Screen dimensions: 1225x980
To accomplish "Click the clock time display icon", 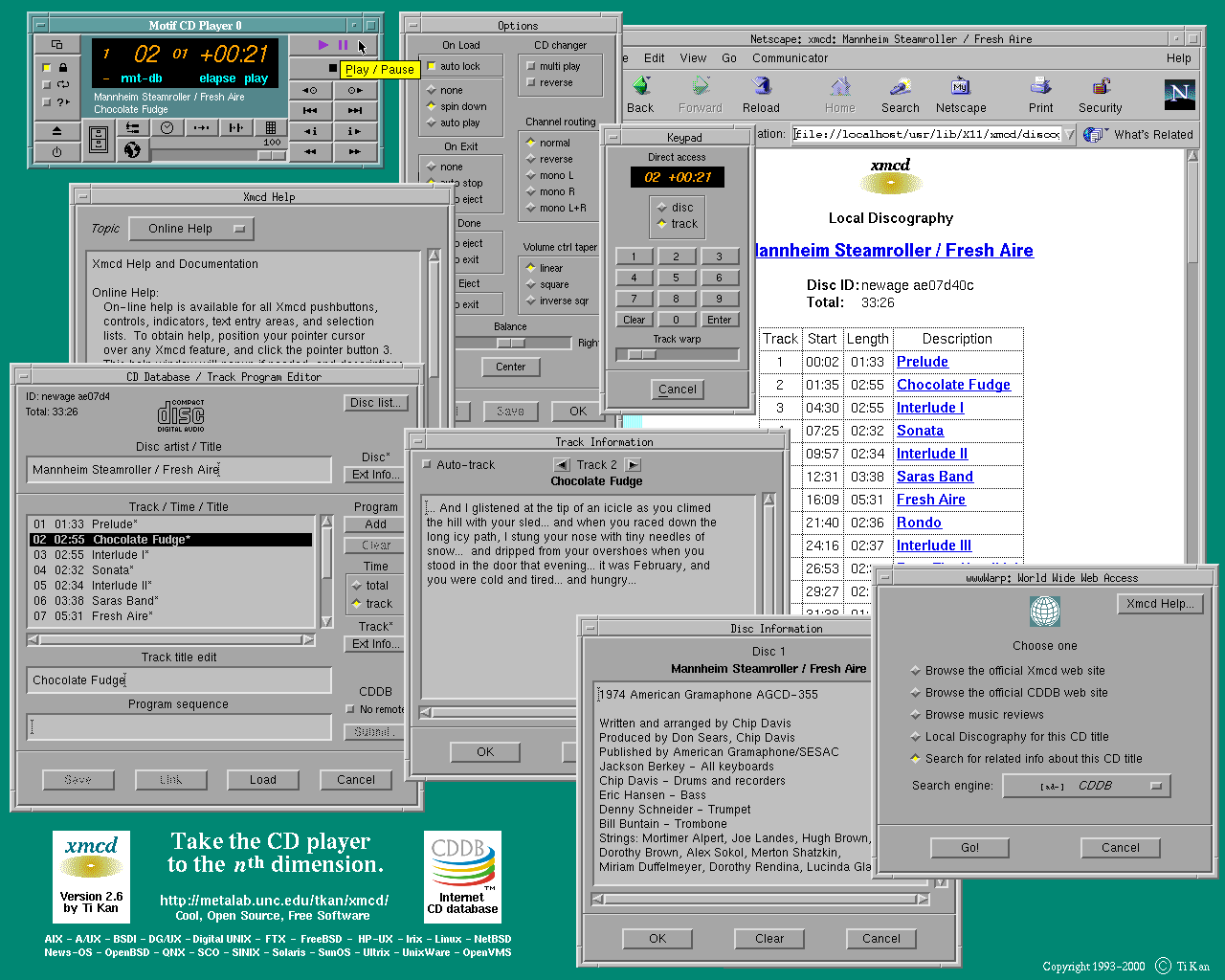I will 167,128.
